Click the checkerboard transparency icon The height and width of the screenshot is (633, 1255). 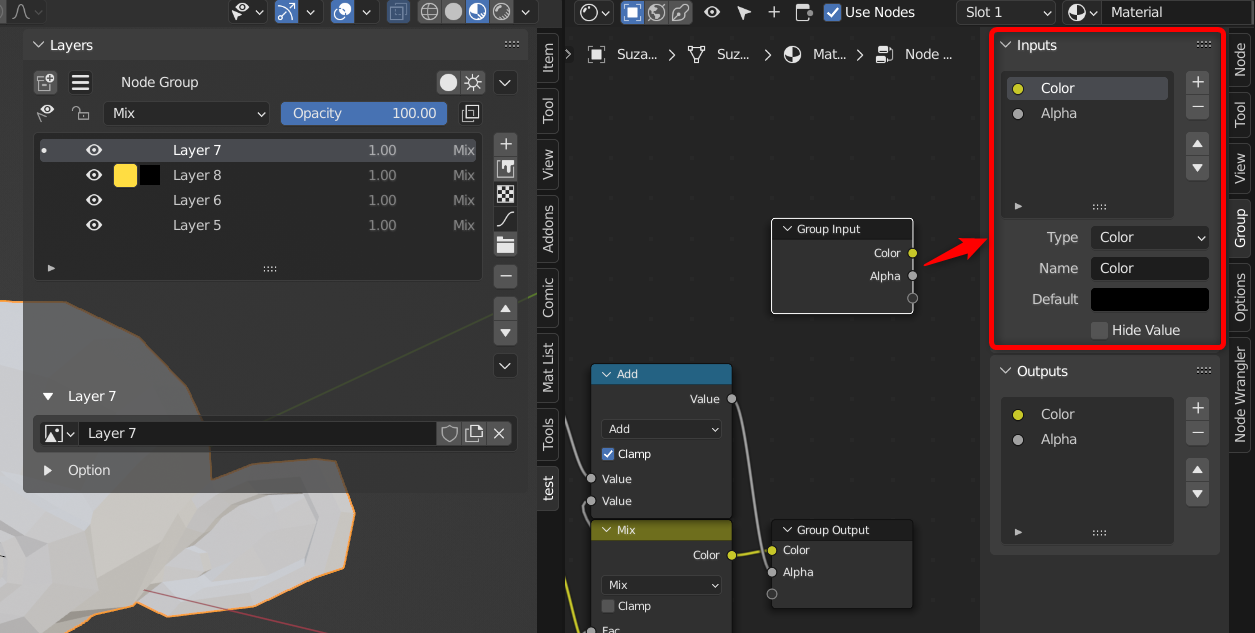506,194
